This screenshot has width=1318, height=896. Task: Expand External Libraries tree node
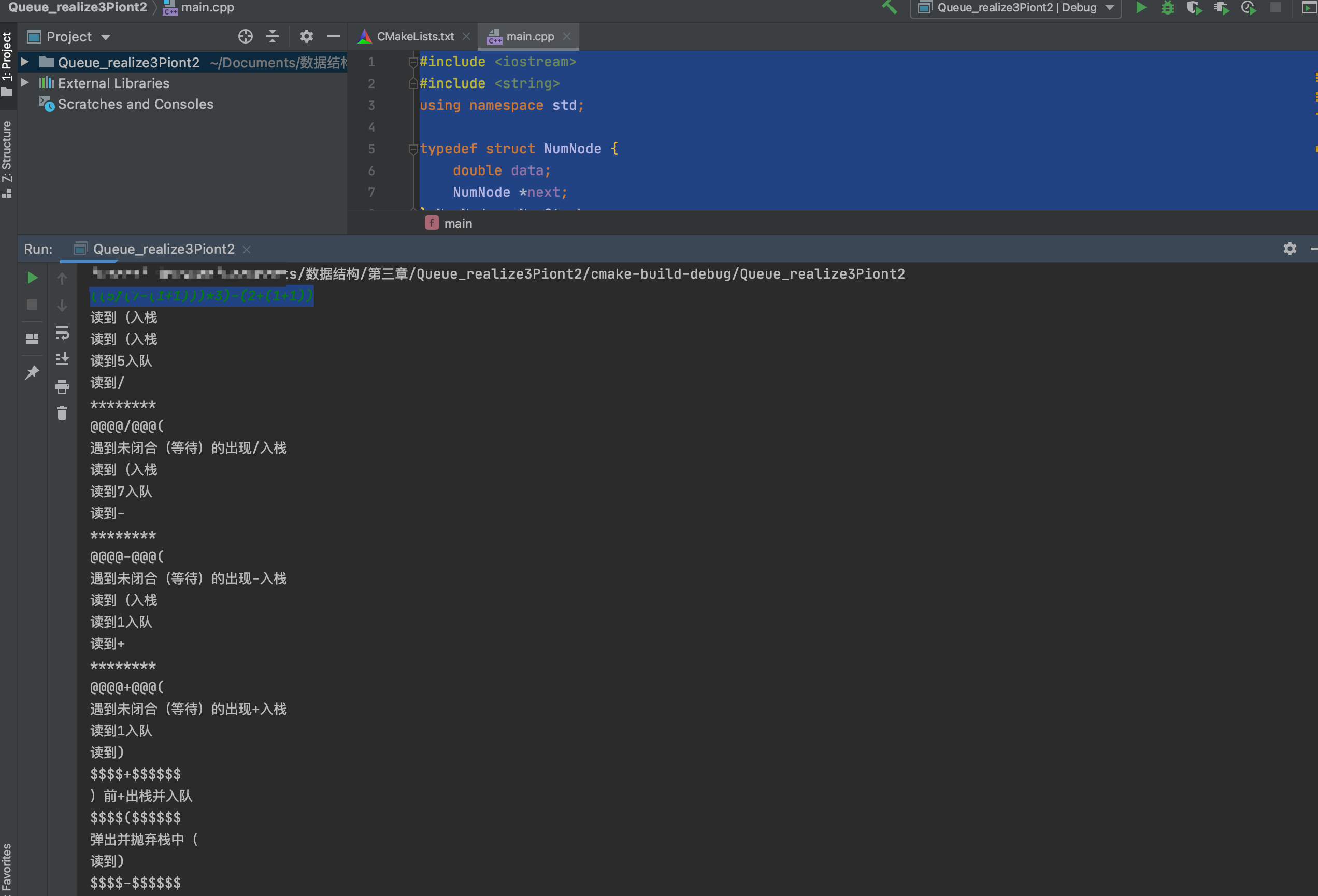[25, 83]
